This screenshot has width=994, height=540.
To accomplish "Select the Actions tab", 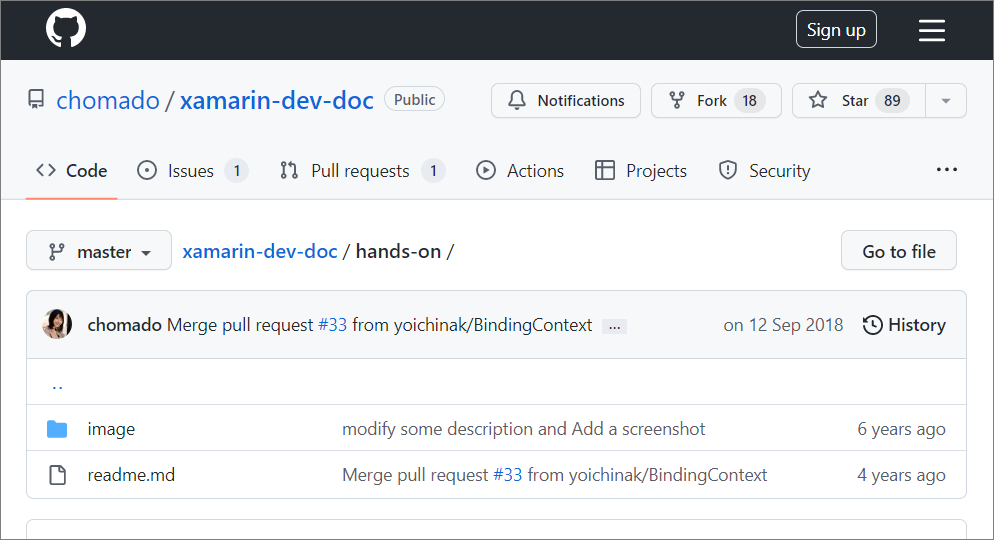I will pyautogui.click(x=520, y=171).
